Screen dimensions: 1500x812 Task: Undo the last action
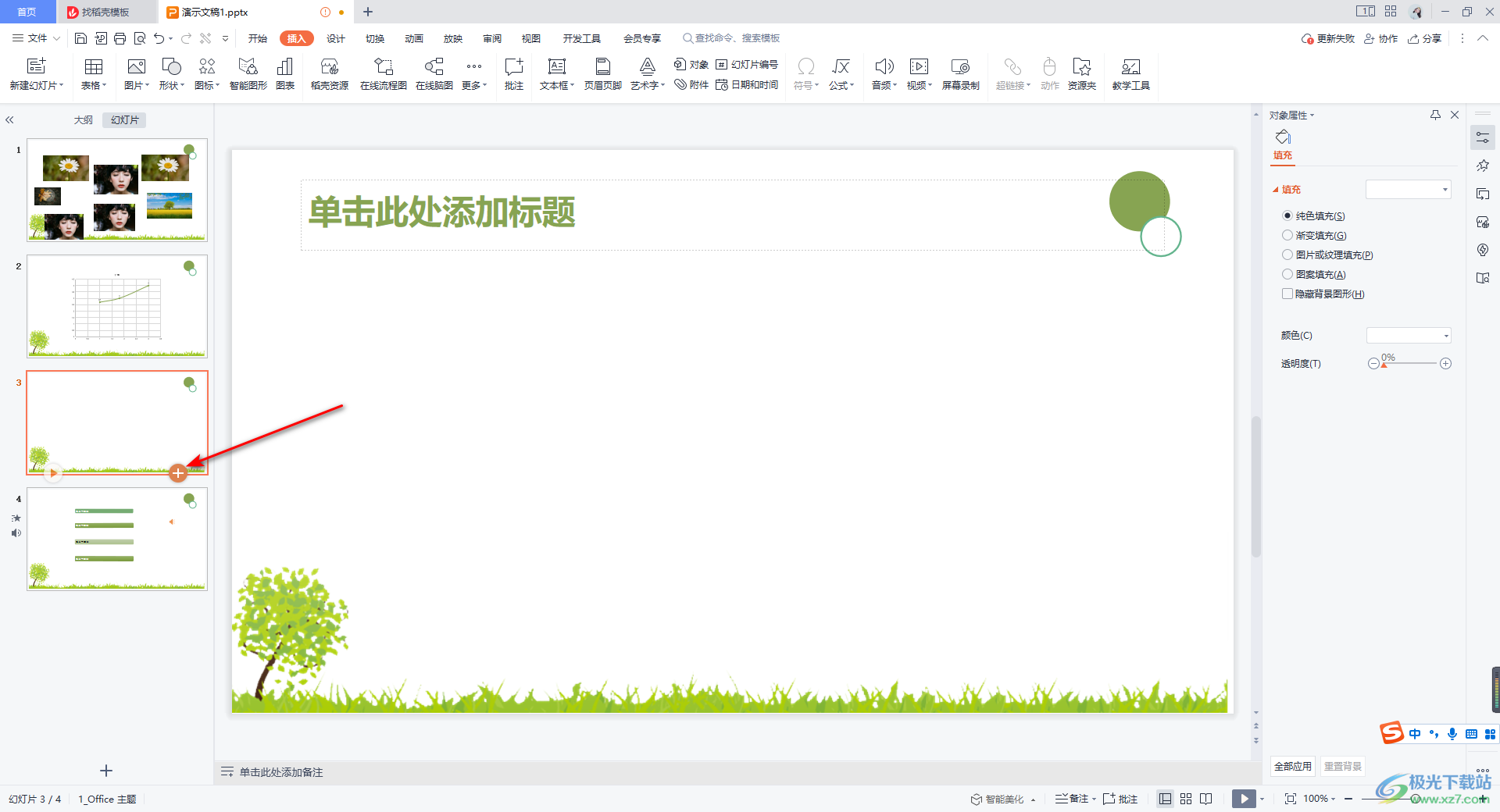tap(159, 38)
